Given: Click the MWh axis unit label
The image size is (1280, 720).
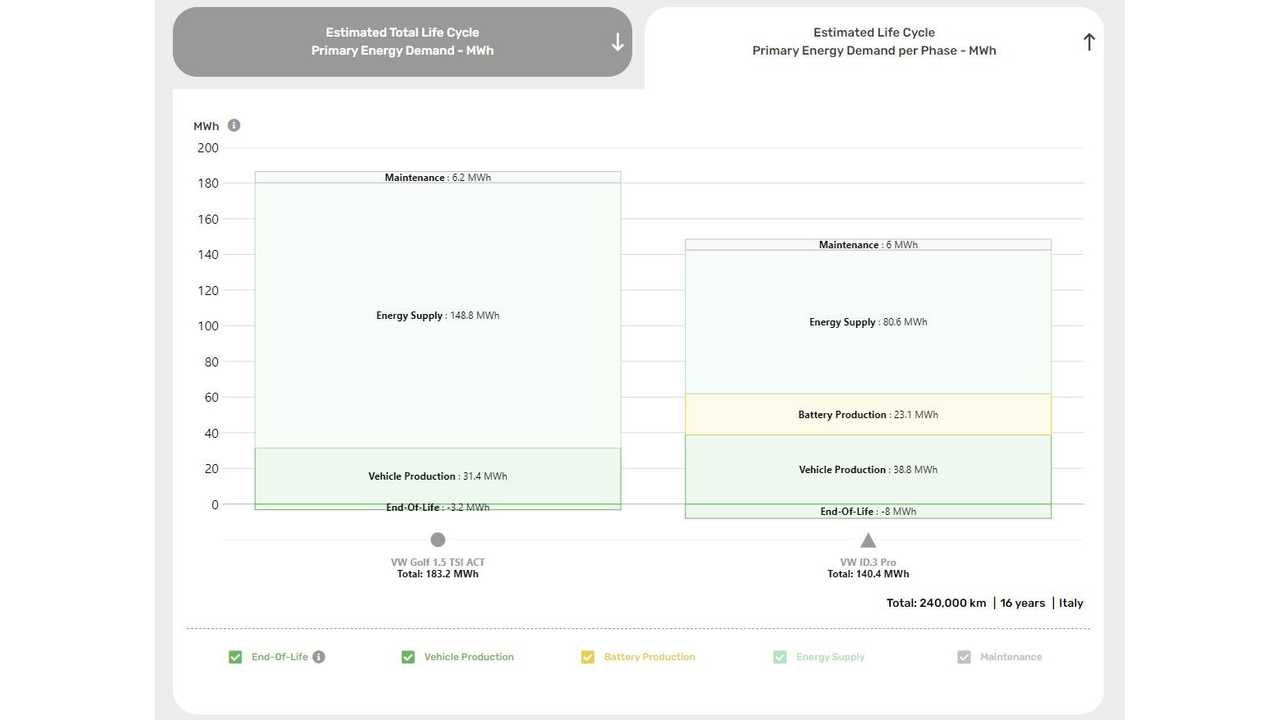Looking at the screenshot, I should pyautogui.click(x=206, y=126).
